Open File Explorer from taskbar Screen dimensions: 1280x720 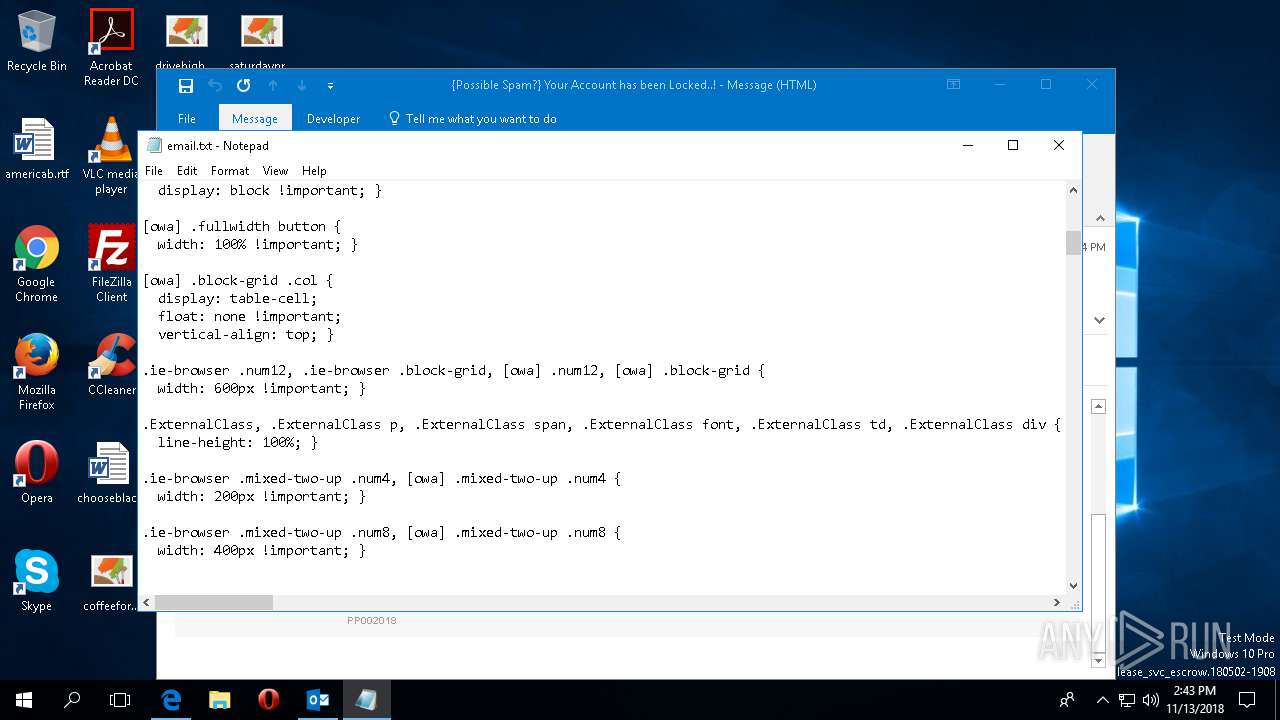point(219,700)
